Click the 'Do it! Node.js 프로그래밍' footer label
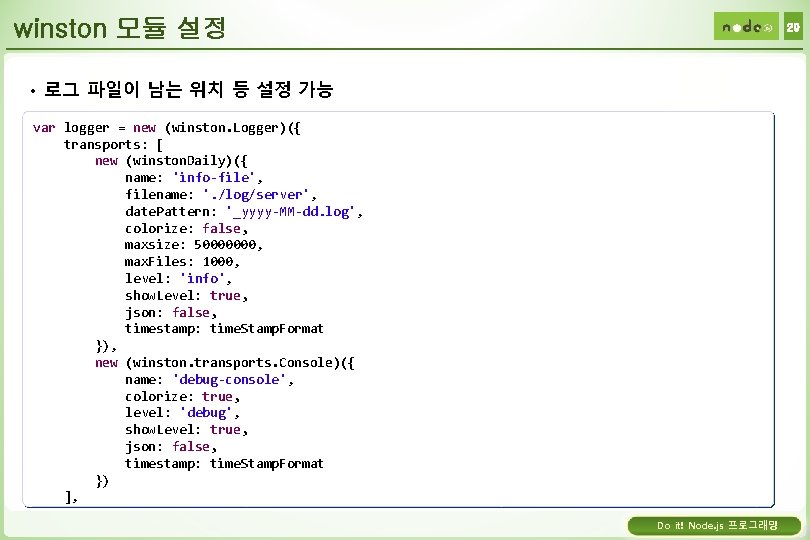The image size is (810, 540). tap(716, 526)
